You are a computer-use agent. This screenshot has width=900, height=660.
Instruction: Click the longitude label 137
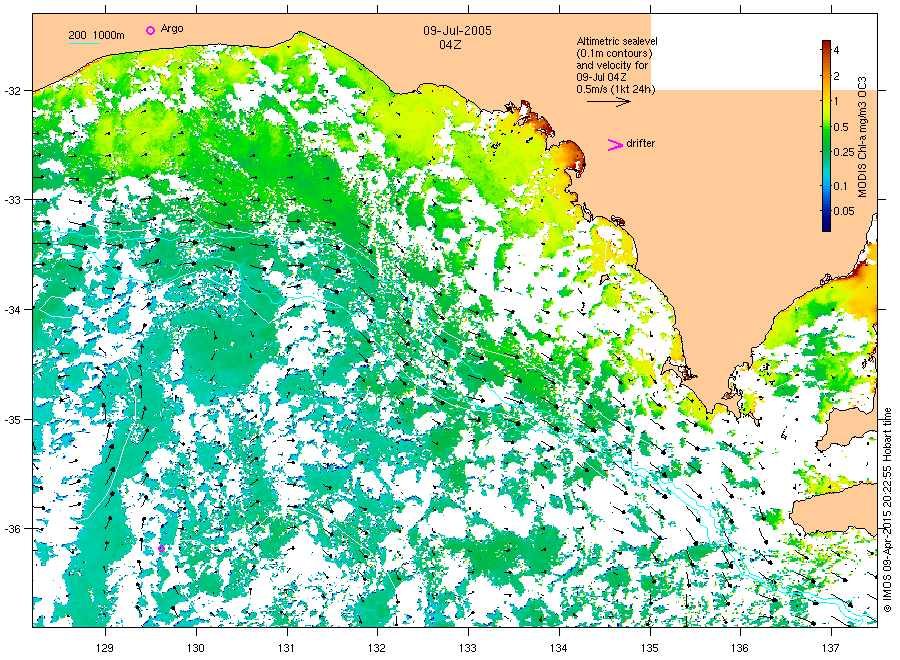point(831,649)
